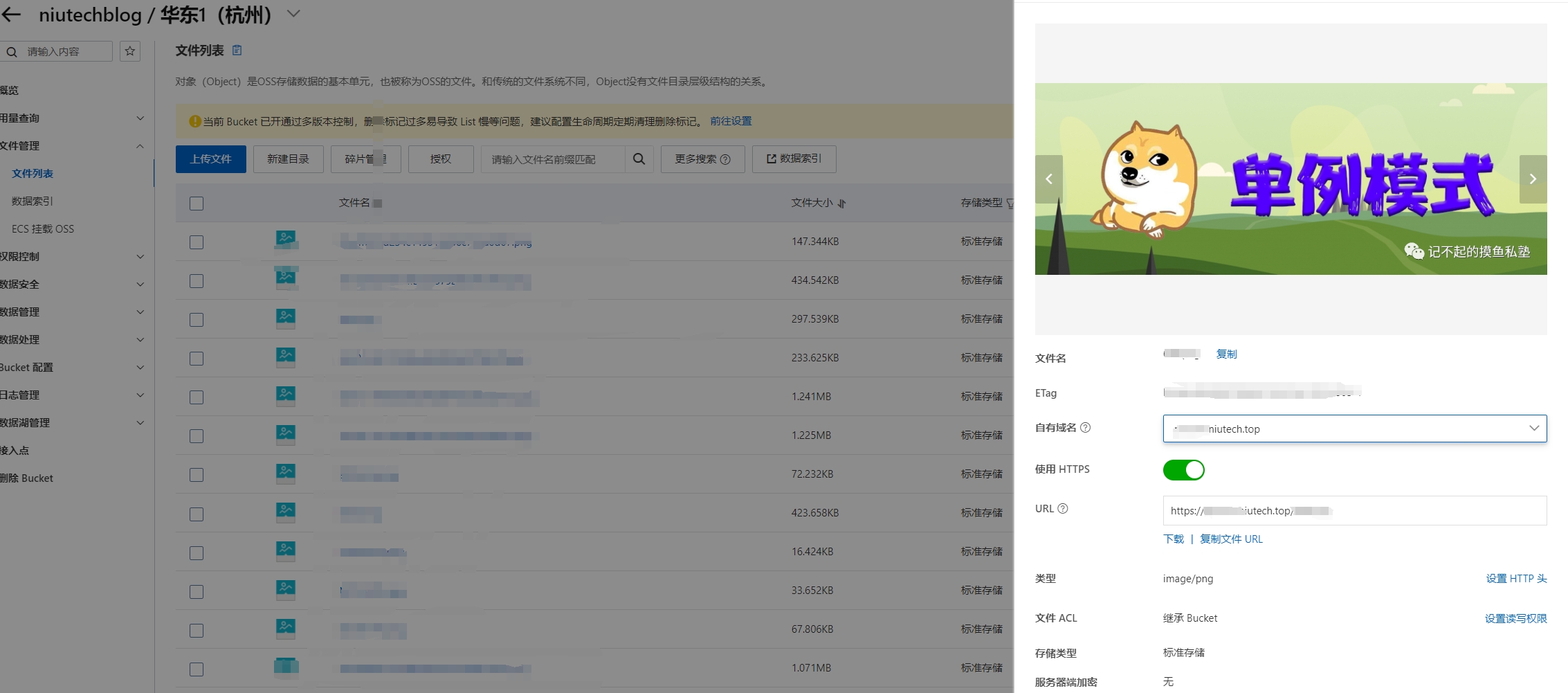Click the 数据索引 toolbar button
The image size is (1568, 693).
click(x=794, y=159)
